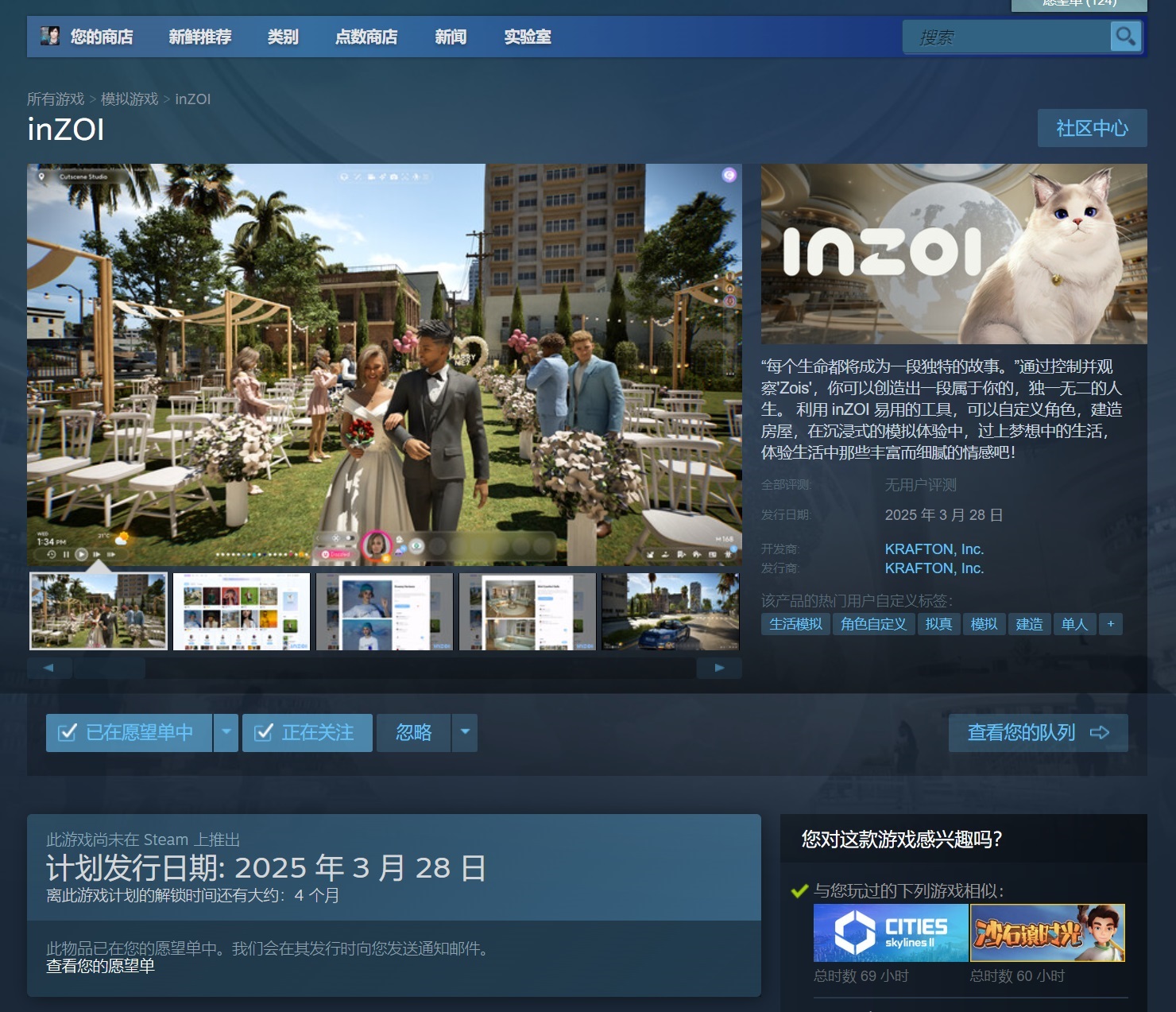
Task: Open the 新闻 tab
Action: 451,37
